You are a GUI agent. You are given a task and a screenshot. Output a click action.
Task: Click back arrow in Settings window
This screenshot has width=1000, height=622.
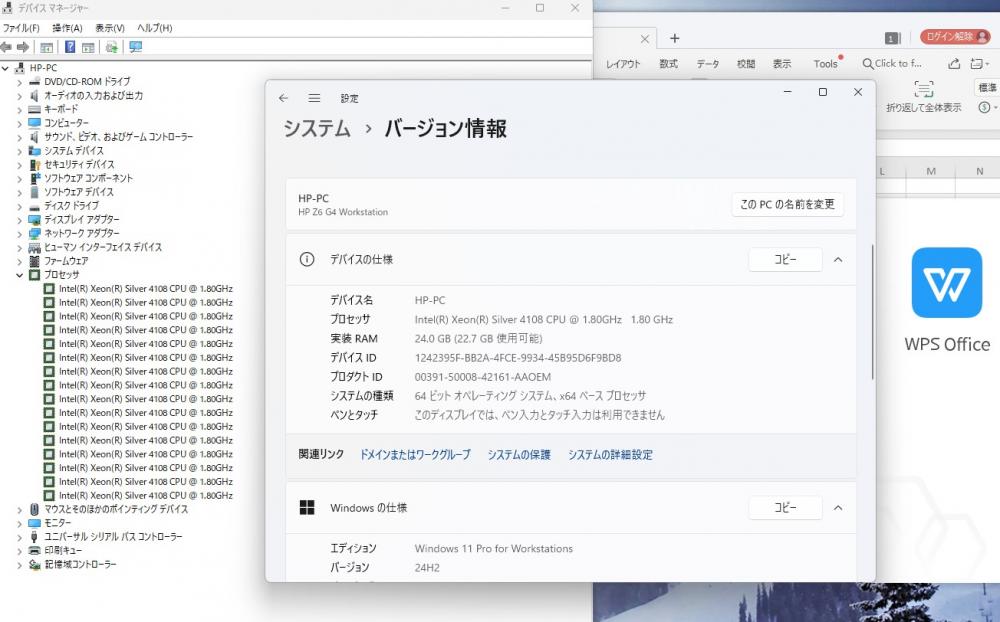tap(284, 98)
